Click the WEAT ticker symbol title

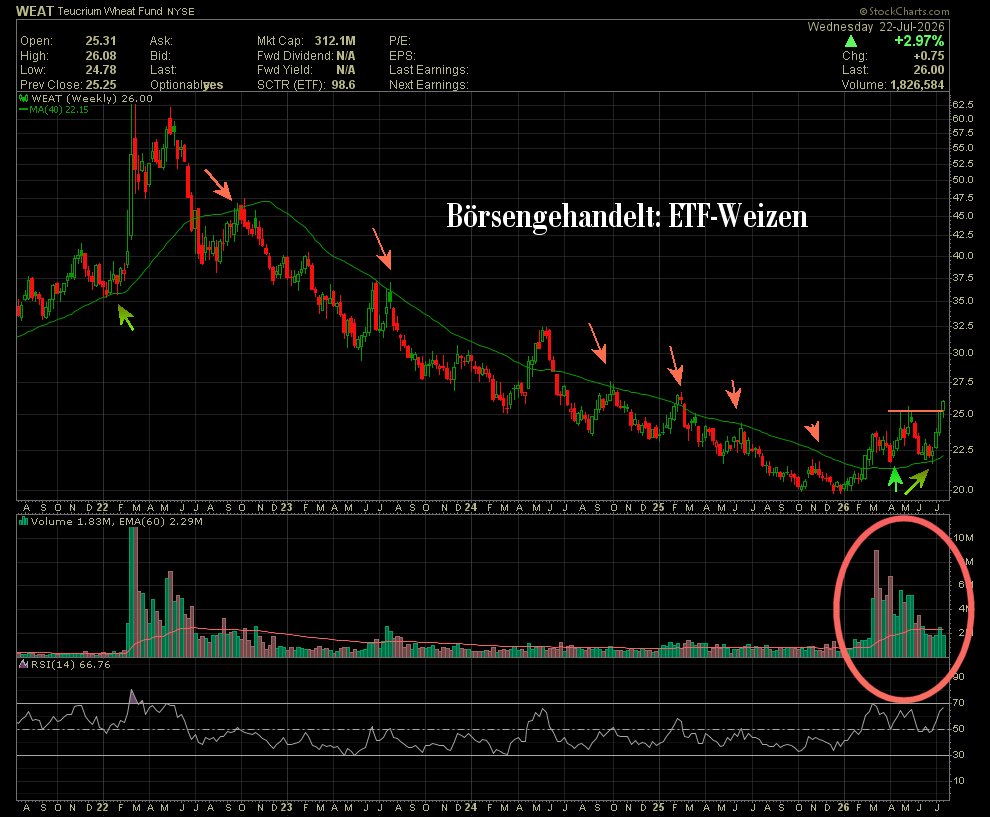pos(35,11)
